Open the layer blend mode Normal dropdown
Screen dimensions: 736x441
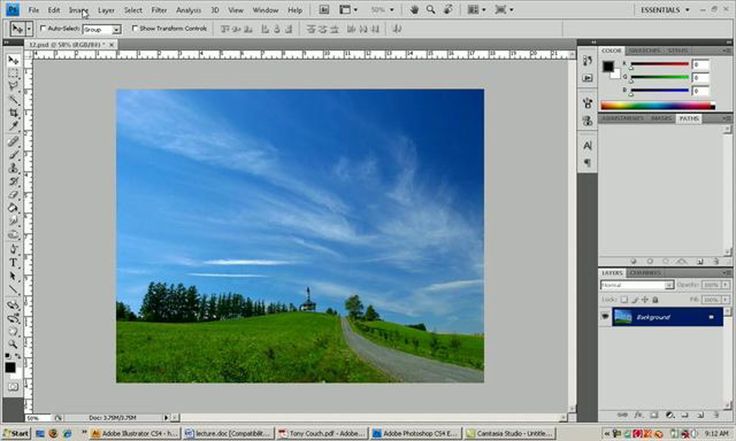636,285
